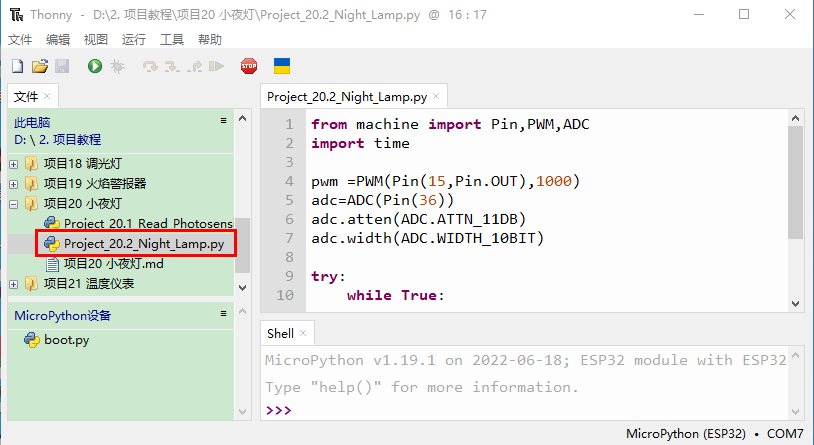Select the Shell tab
This screenshot has width=814, height=445.
pyautogui.click(x=280, y=333)
